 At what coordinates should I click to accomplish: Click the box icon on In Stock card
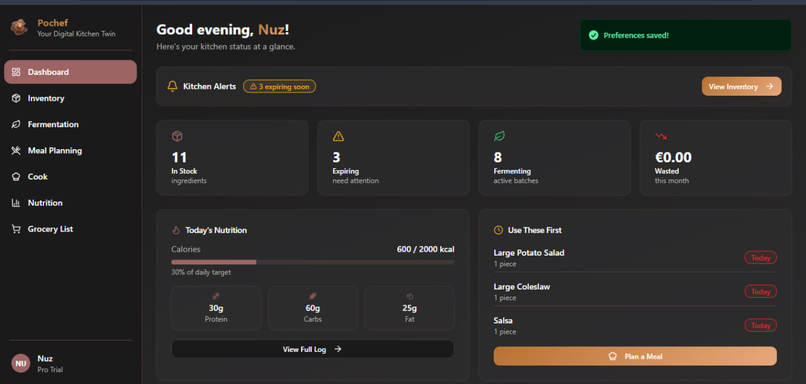click(177, 136)
